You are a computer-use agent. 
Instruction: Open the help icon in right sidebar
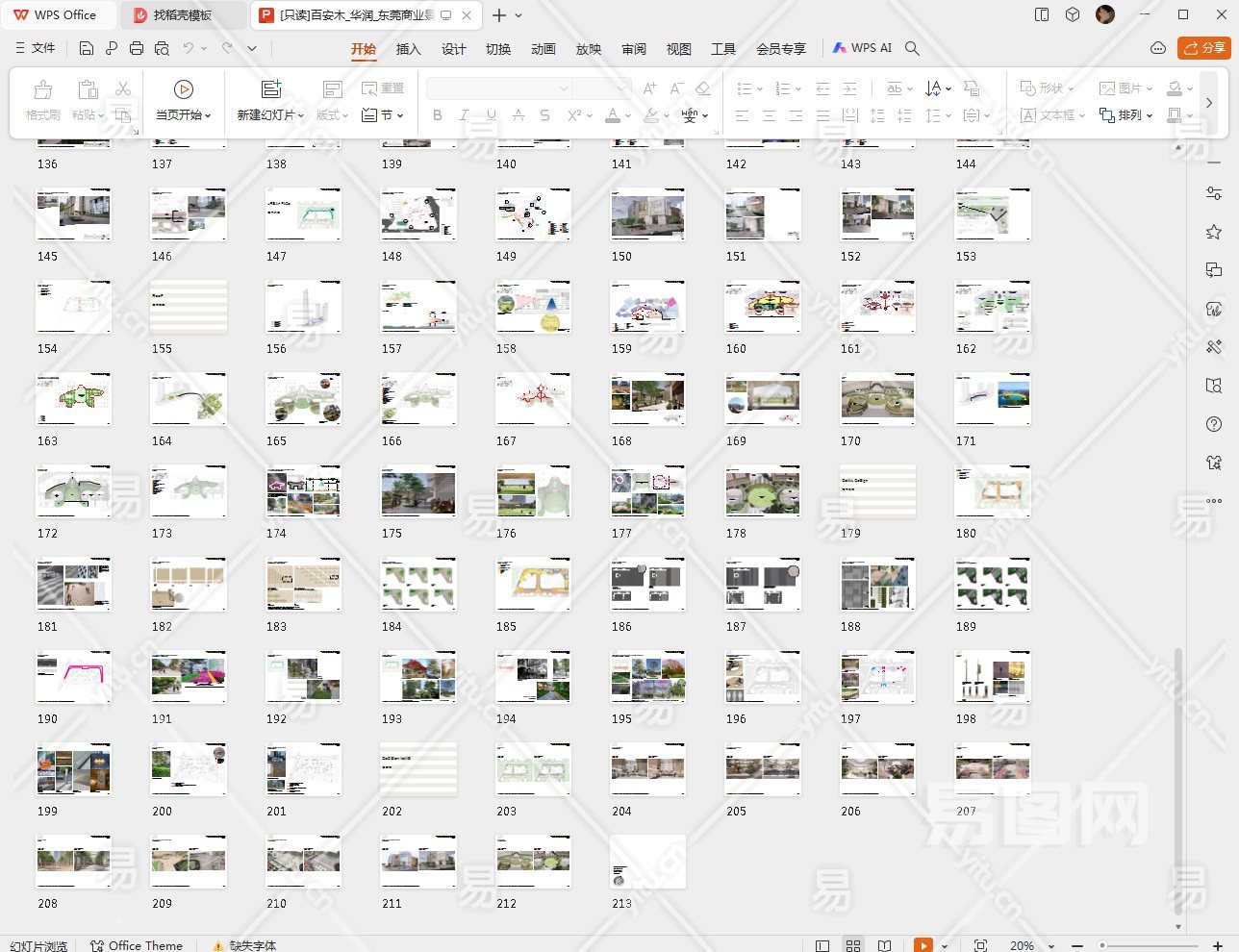(x=1214, y=424)
